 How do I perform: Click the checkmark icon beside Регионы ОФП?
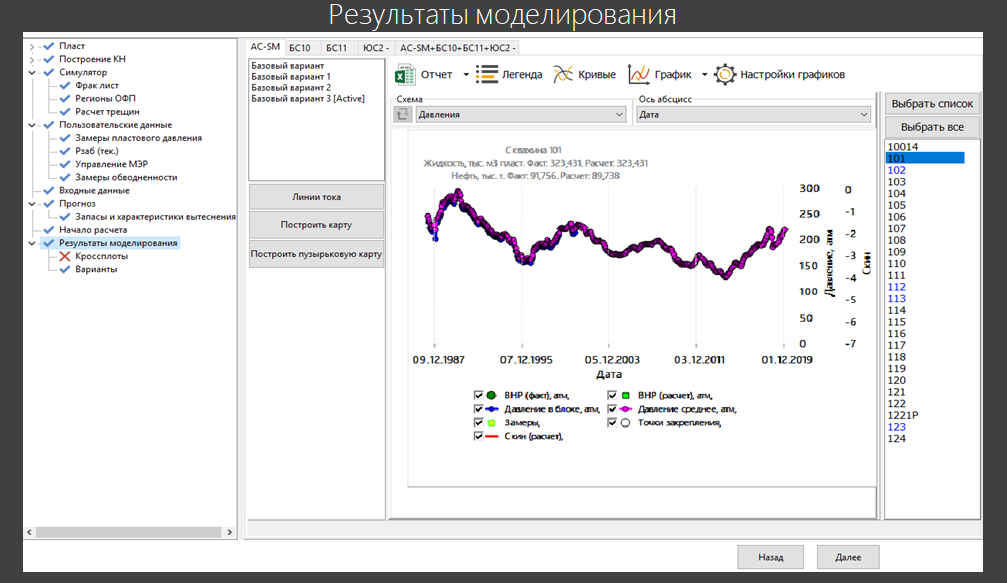[x=64, y=99]
